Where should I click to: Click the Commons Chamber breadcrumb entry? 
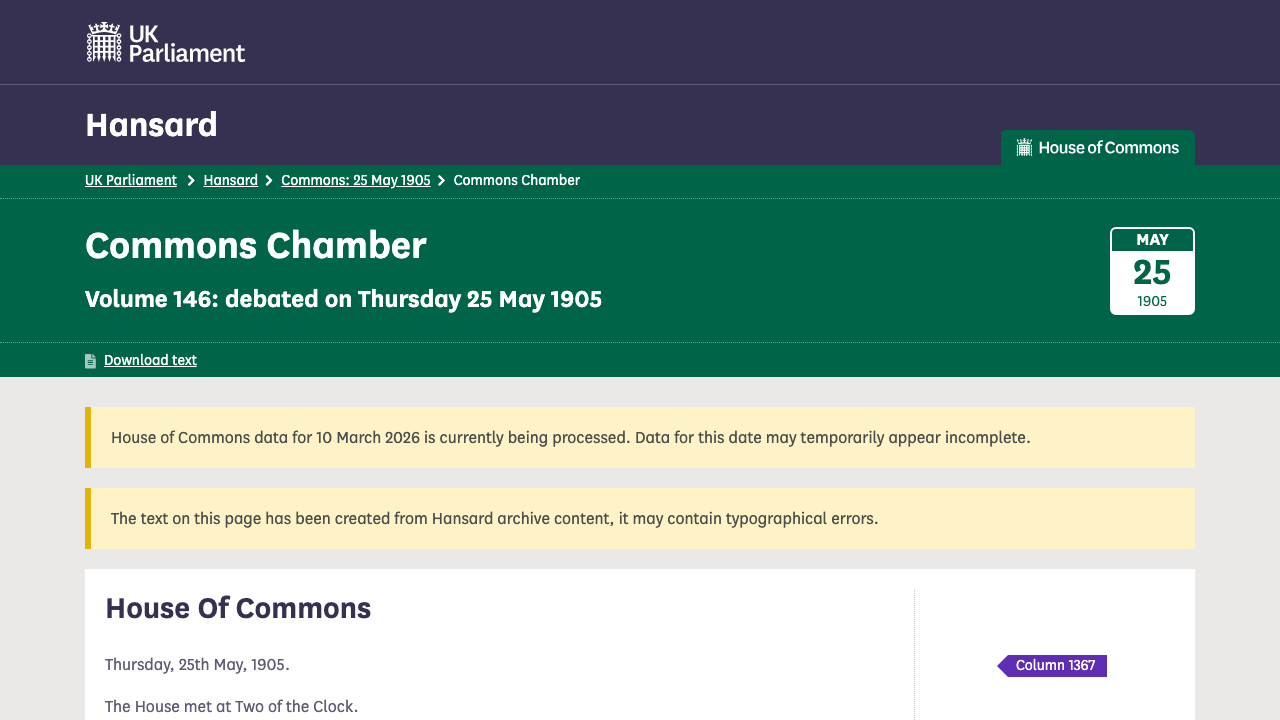[x=516, y=180]
